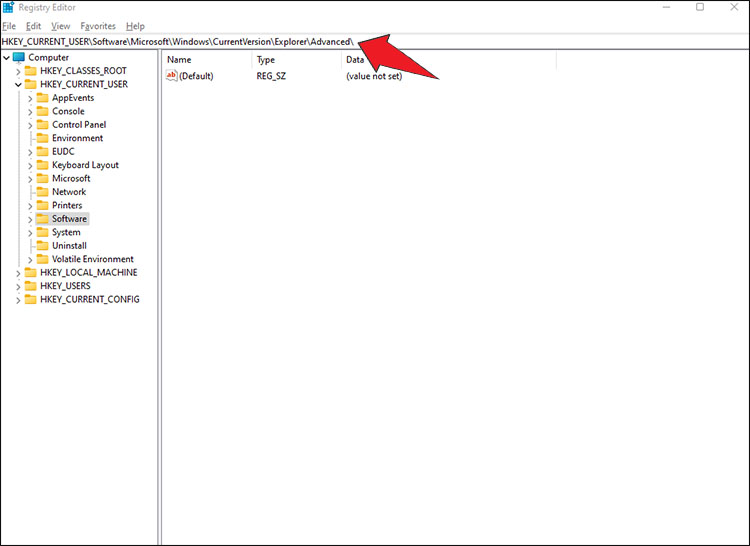The image size is (750, 546).
Task: Click the registry path address bar
Action: pyautogui.click(x=375, y=42)
